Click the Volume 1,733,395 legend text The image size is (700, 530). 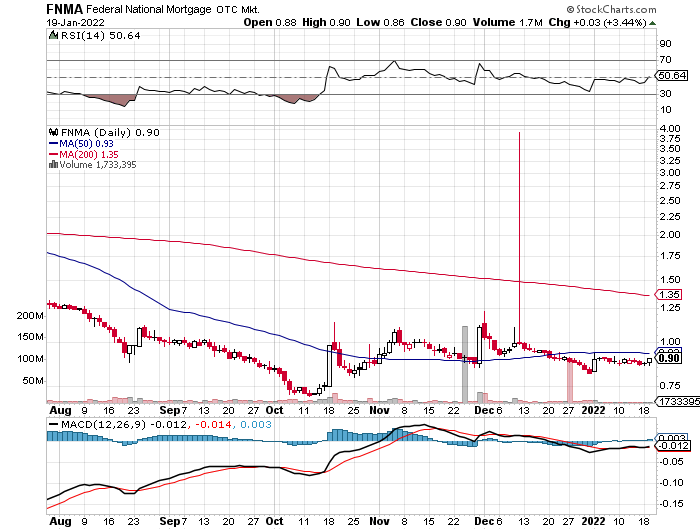pyautogui.click(x=98, y=164)
